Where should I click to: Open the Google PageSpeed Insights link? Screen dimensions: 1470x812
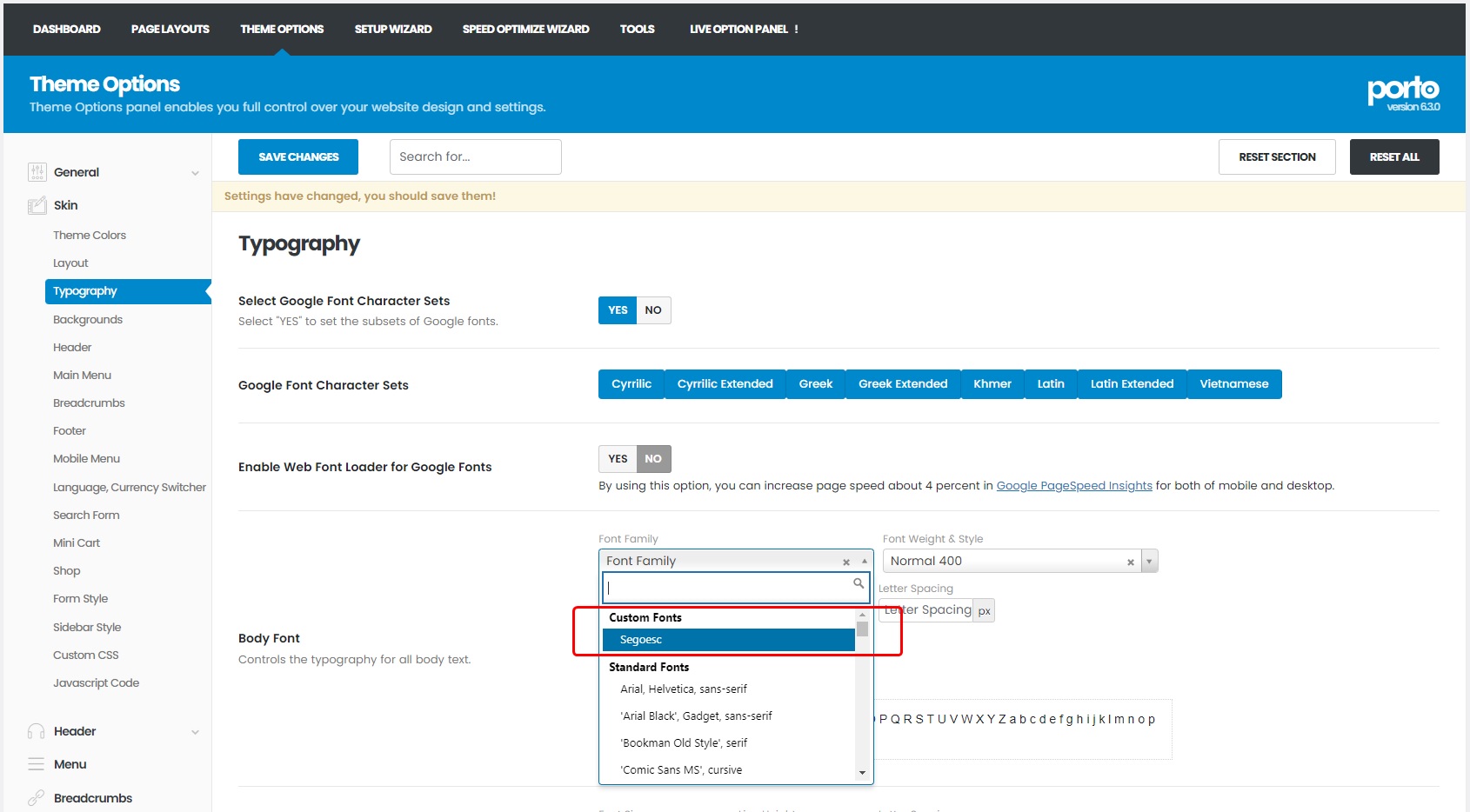tap(1073, 486)
